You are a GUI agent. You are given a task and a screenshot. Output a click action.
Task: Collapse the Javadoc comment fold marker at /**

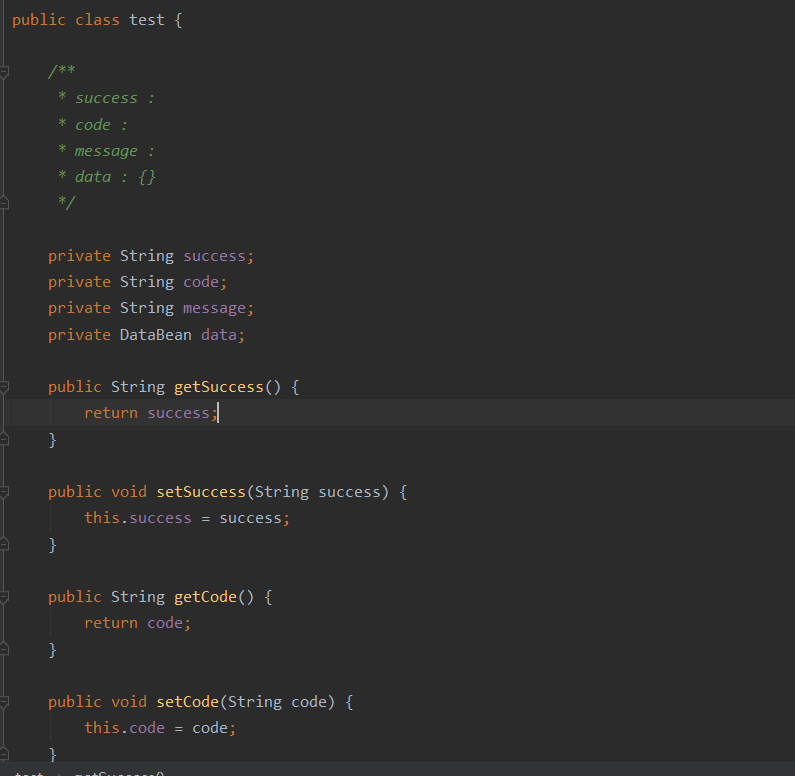coord(4,71)
